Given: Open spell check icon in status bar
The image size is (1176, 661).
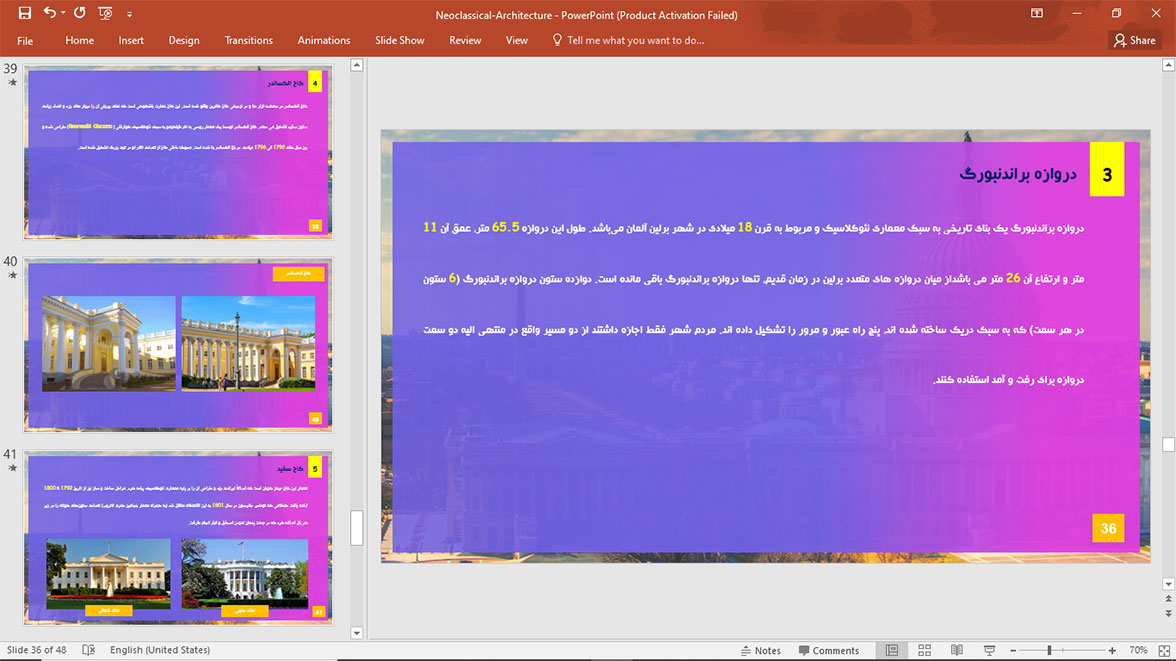Looking at the screenshot, I should click(88, 650).
